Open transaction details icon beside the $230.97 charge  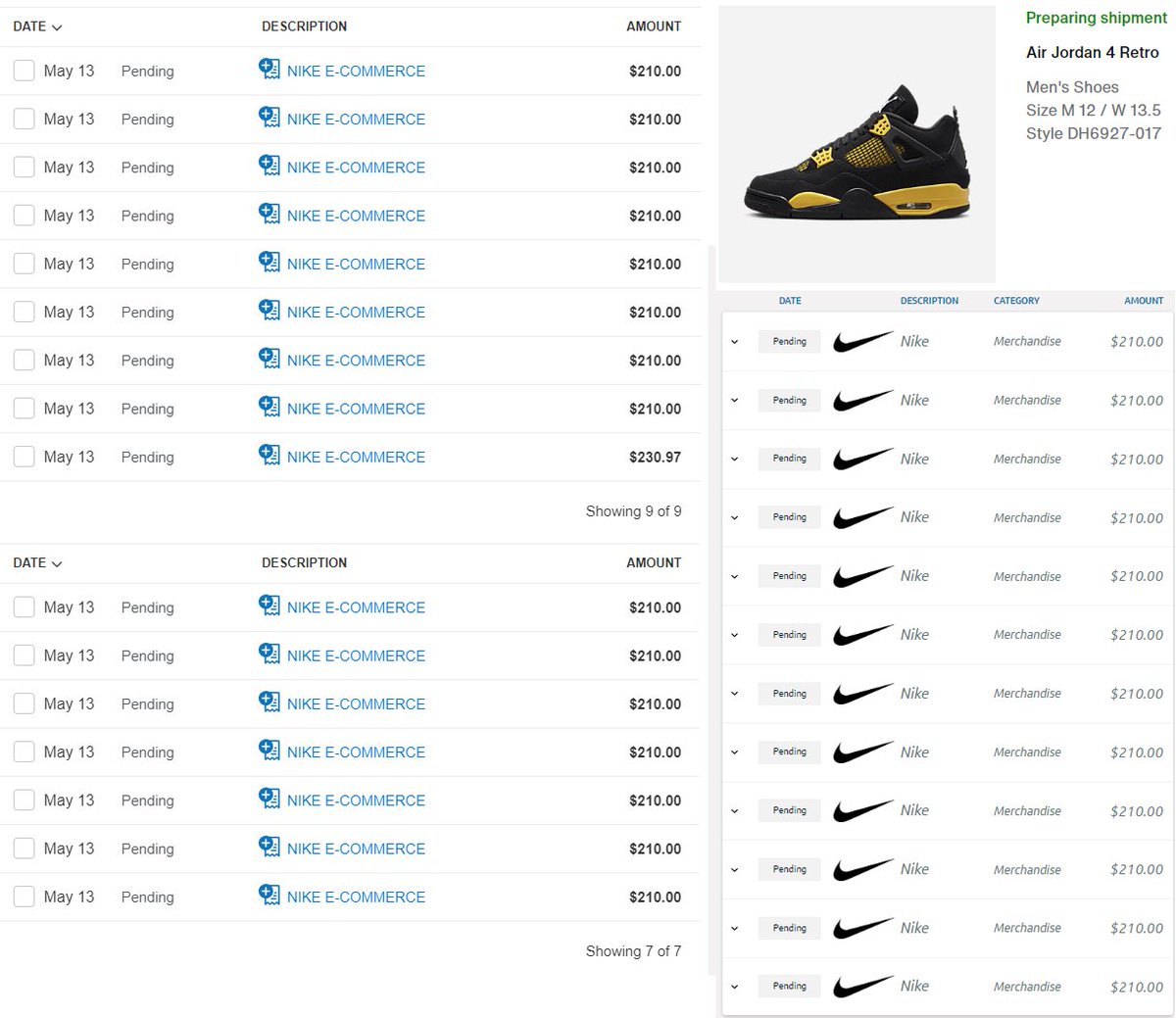[x=269, y=455]
